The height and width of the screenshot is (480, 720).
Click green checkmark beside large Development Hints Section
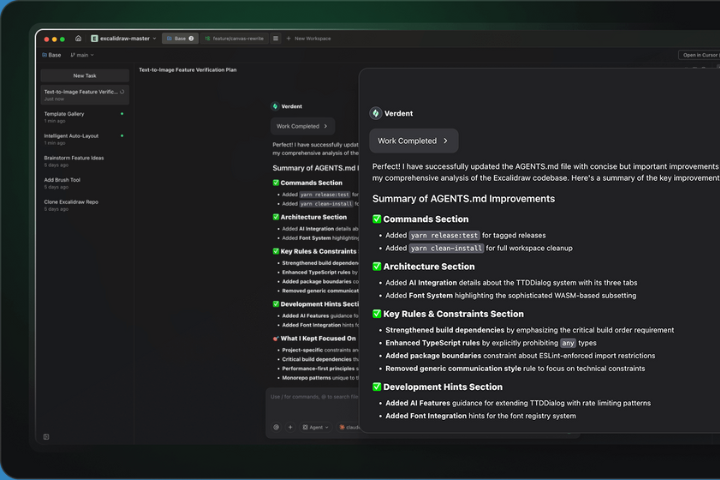[x=377, y=387]
